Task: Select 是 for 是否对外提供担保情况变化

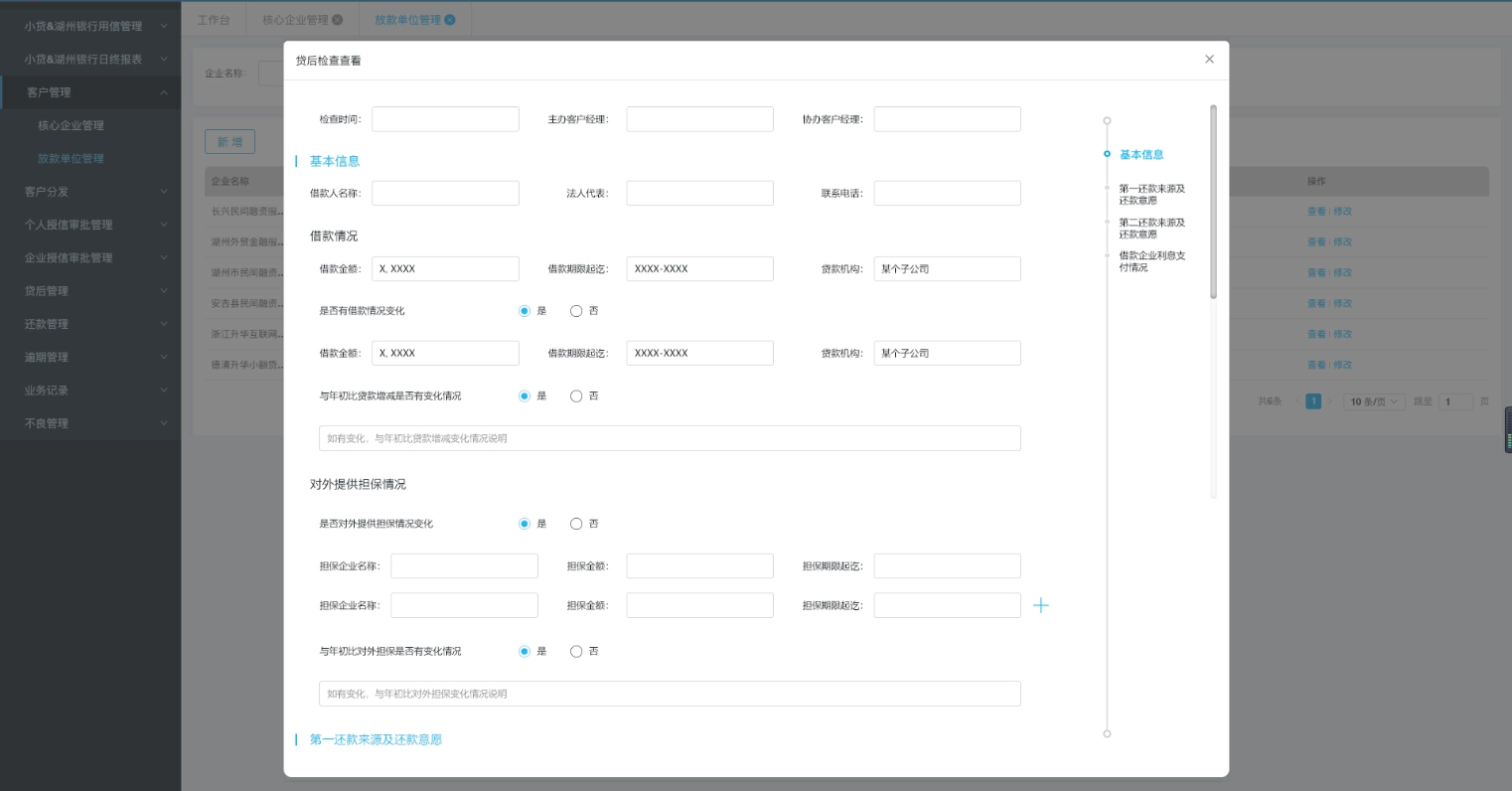Action: [525, 524]
